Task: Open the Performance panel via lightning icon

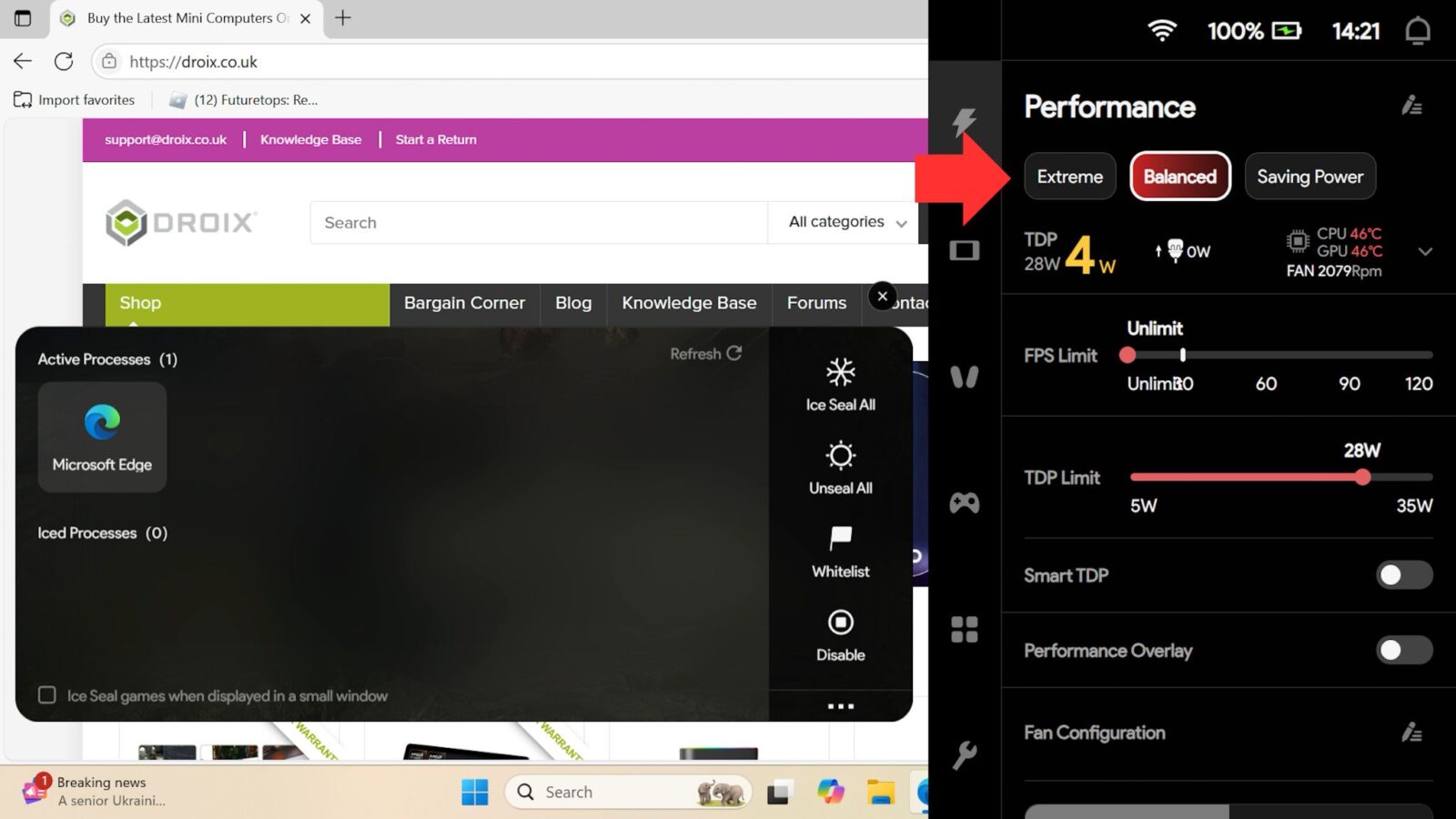Action: pos(965,119)
